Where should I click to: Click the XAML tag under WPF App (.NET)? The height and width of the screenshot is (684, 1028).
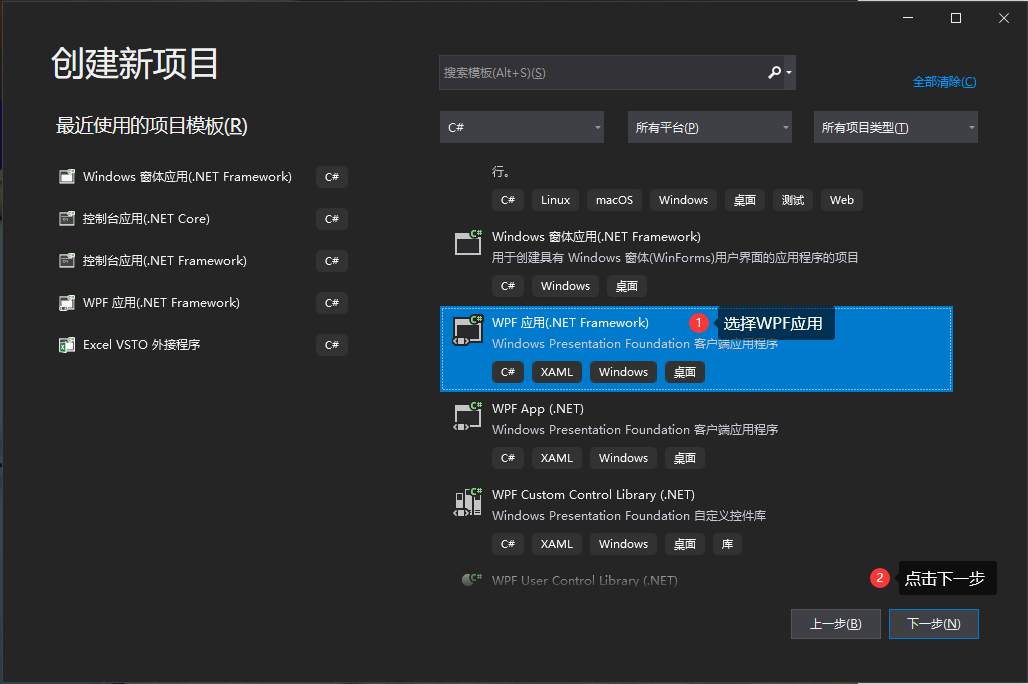point(557,458)
